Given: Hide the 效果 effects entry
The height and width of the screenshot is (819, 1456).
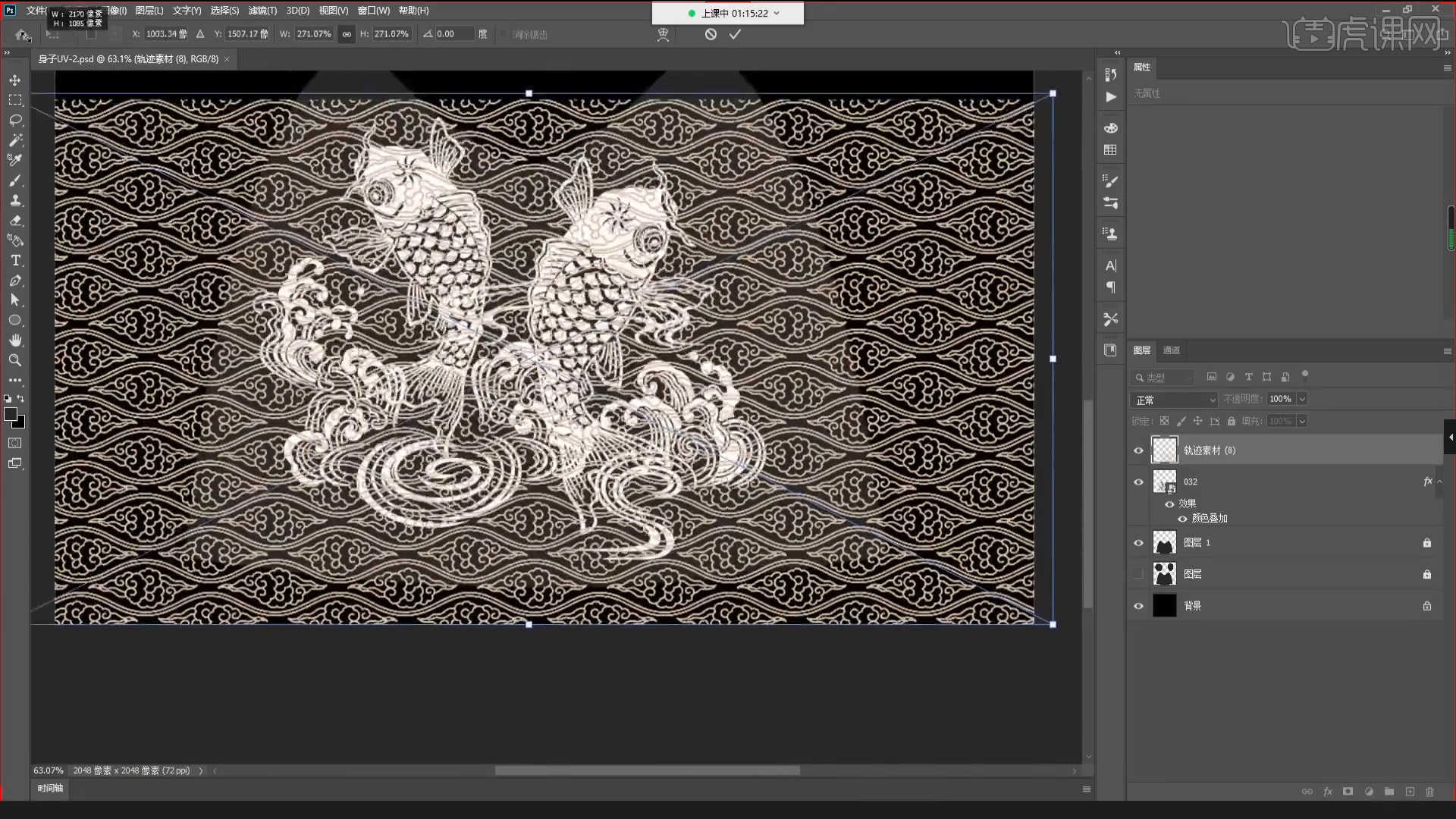Looking at the screenshot, I should pos(1169,504).
